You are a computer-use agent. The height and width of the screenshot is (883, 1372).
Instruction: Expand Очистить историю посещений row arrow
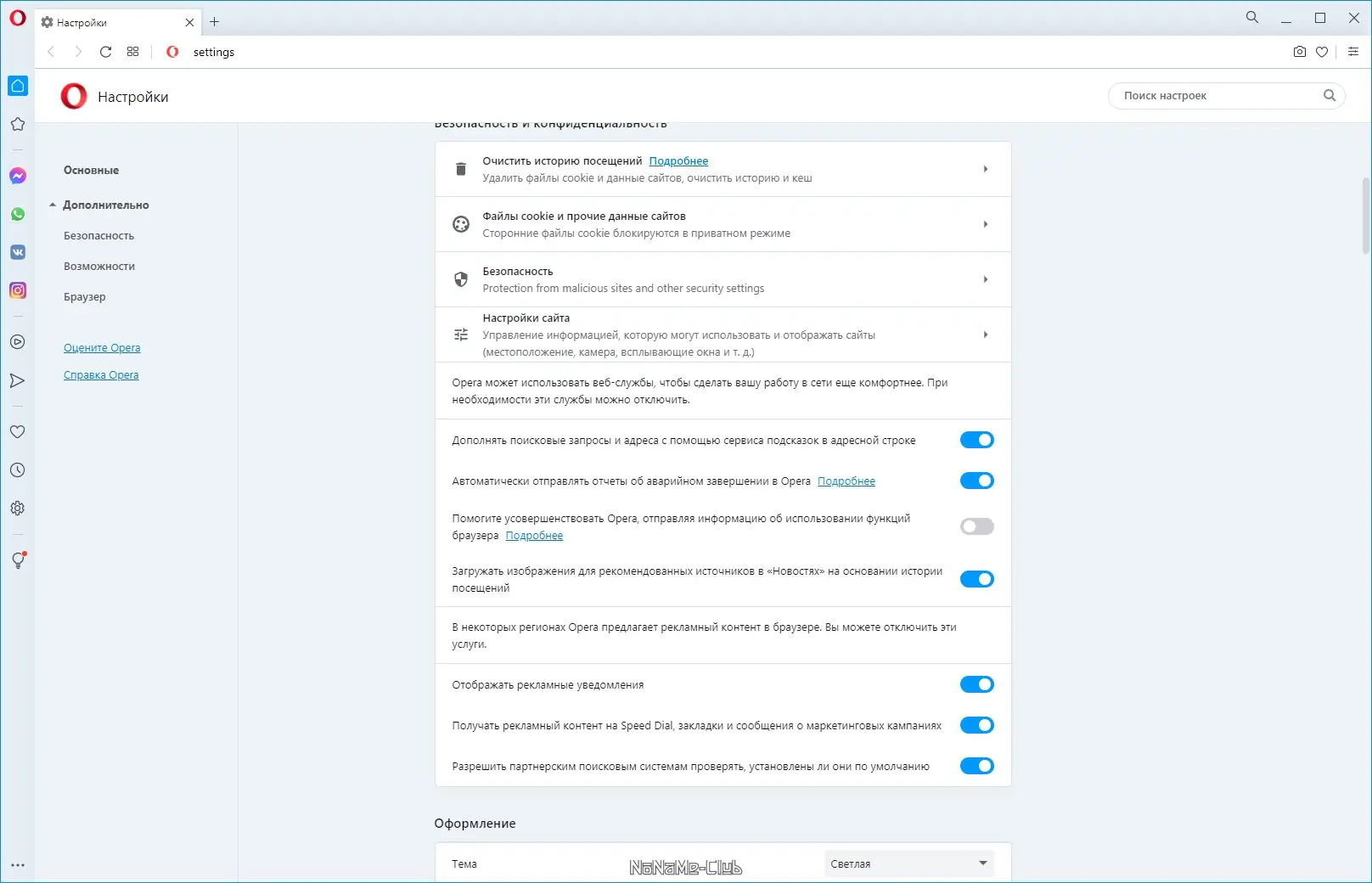pyautogui.click(x=985, y=169)
